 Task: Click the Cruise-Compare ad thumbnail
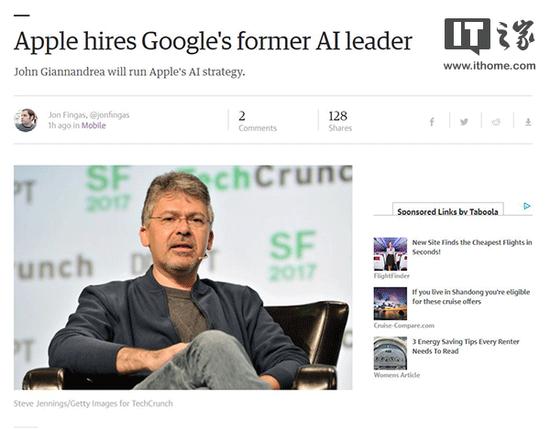tap(390, 303)
